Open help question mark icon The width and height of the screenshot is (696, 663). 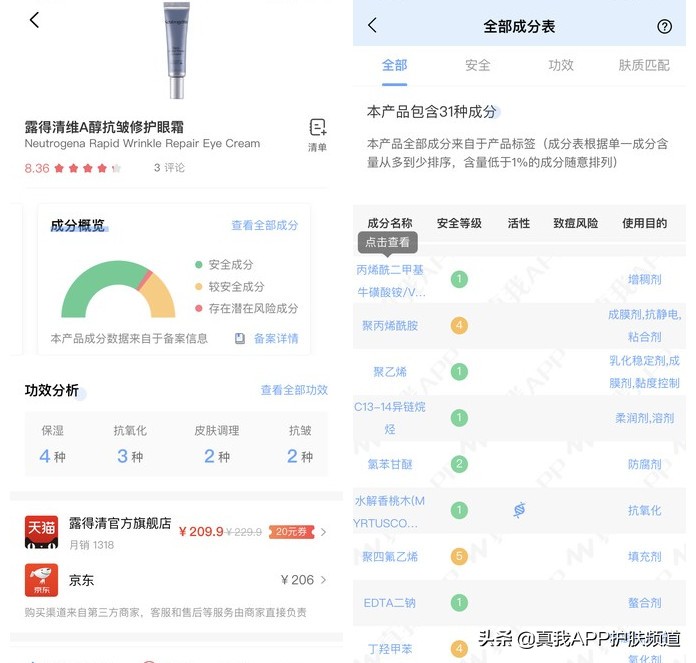point(664,27)
